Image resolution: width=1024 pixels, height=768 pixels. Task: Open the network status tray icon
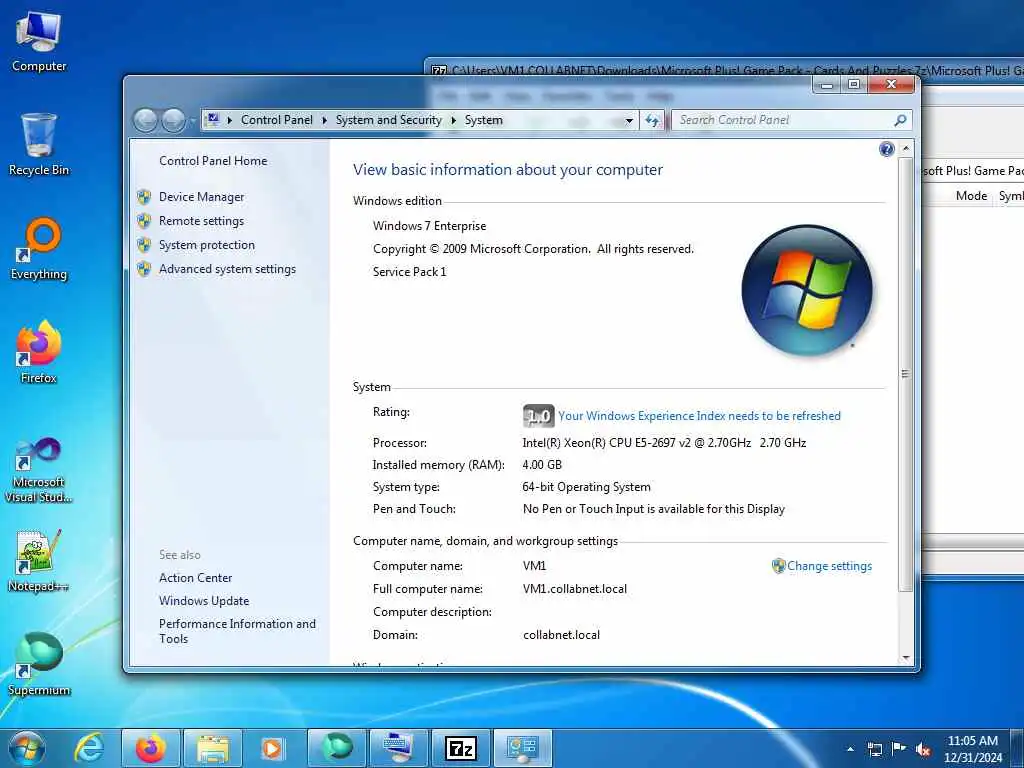click(x=874, y=749)
